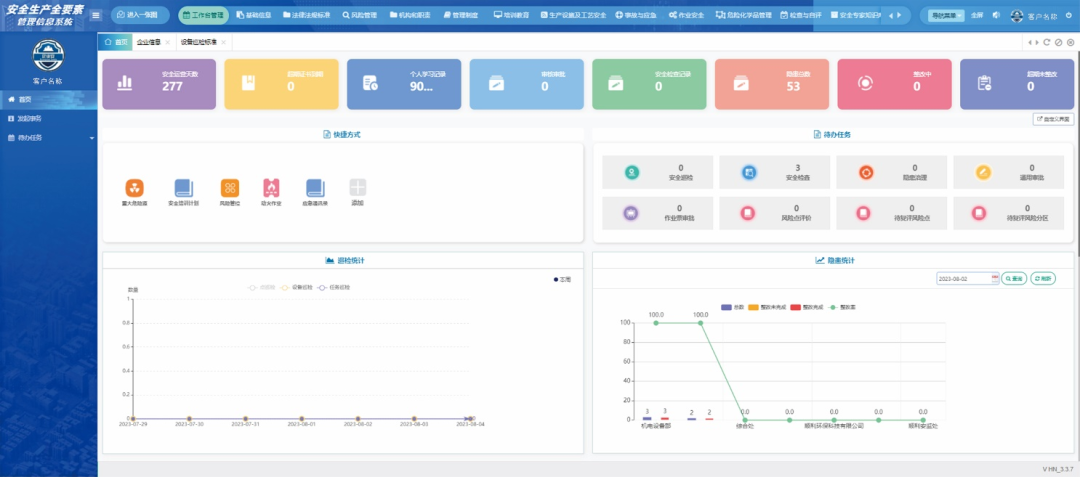The height and width of the screenshot is (477, 1080).
Task: Toggle the 任务巡检 legend series
Action: (x=333, y=287)
